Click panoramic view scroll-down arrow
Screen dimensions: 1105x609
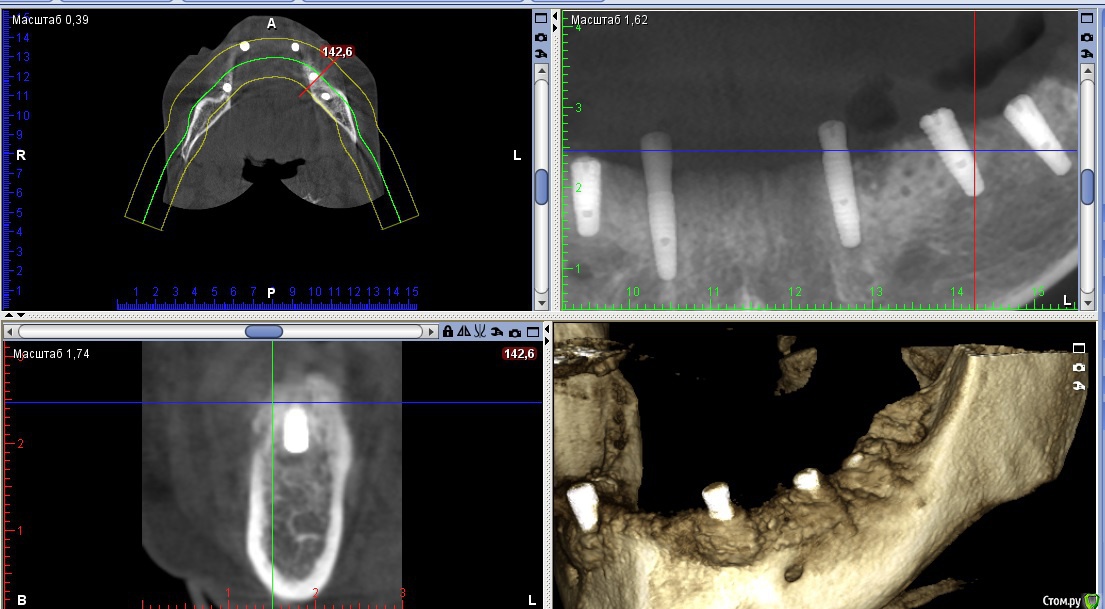point(1086,301)
